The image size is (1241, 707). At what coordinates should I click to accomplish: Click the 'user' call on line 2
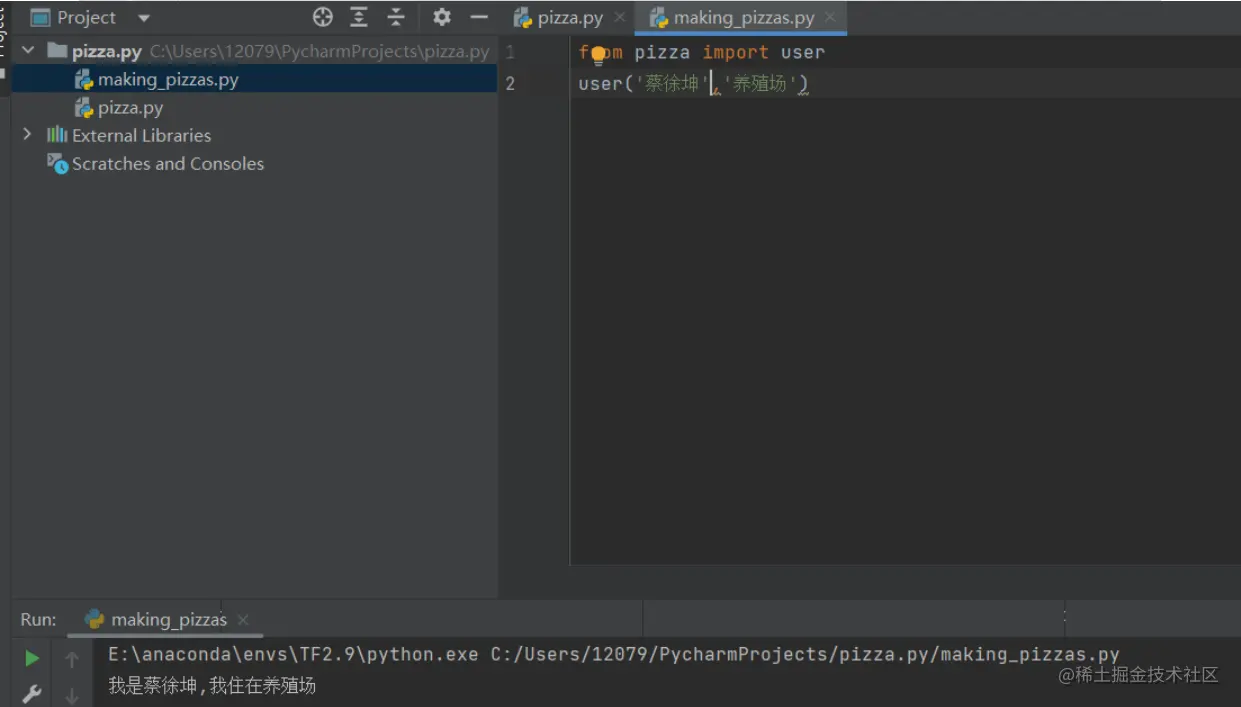(601, 83)
